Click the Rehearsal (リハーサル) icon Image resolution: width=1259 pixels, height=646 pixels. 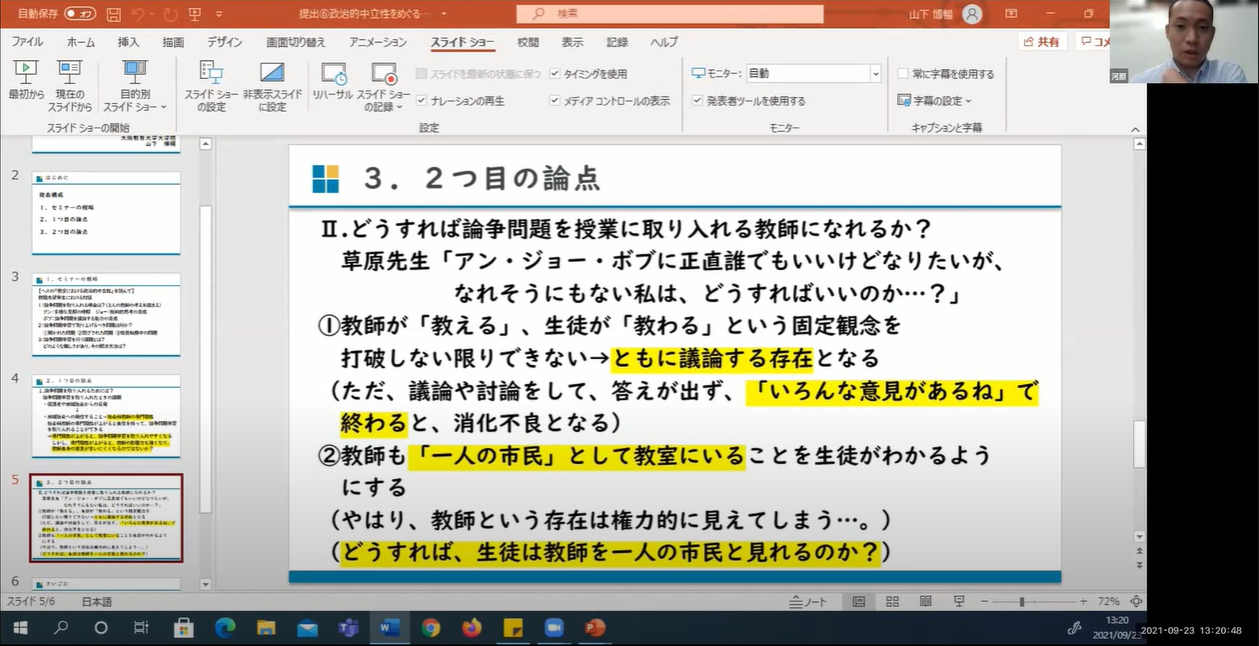(333, 73)
